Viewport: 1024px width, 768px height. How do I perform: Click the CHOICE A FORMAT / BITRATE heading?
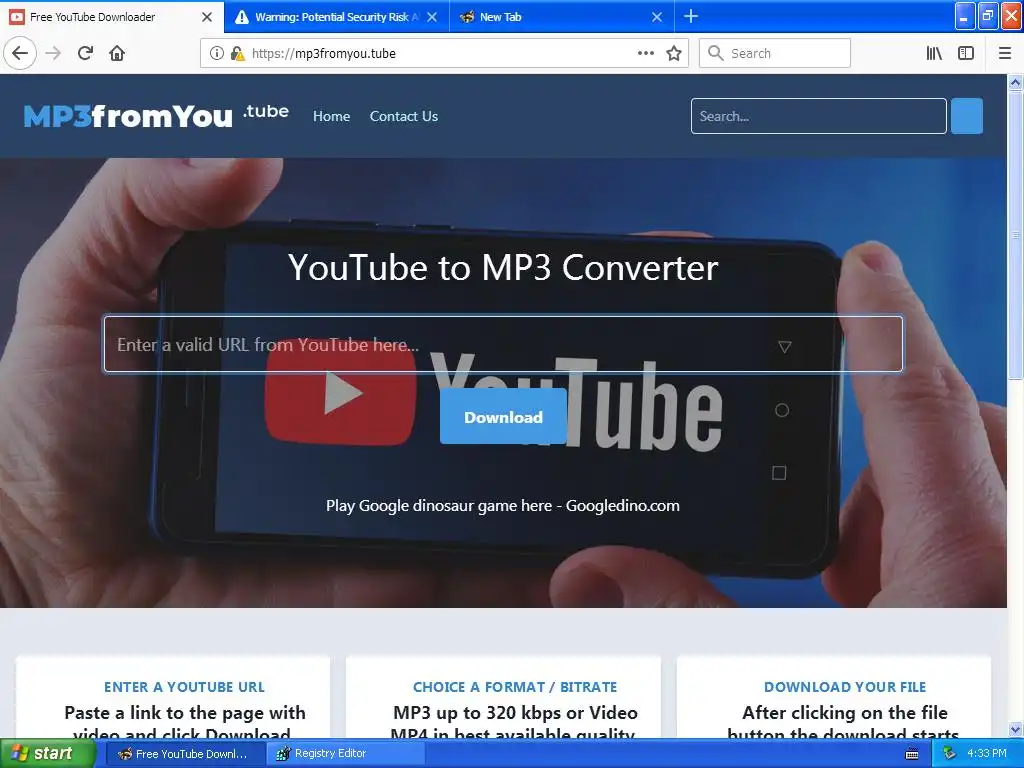click(515, 687)
